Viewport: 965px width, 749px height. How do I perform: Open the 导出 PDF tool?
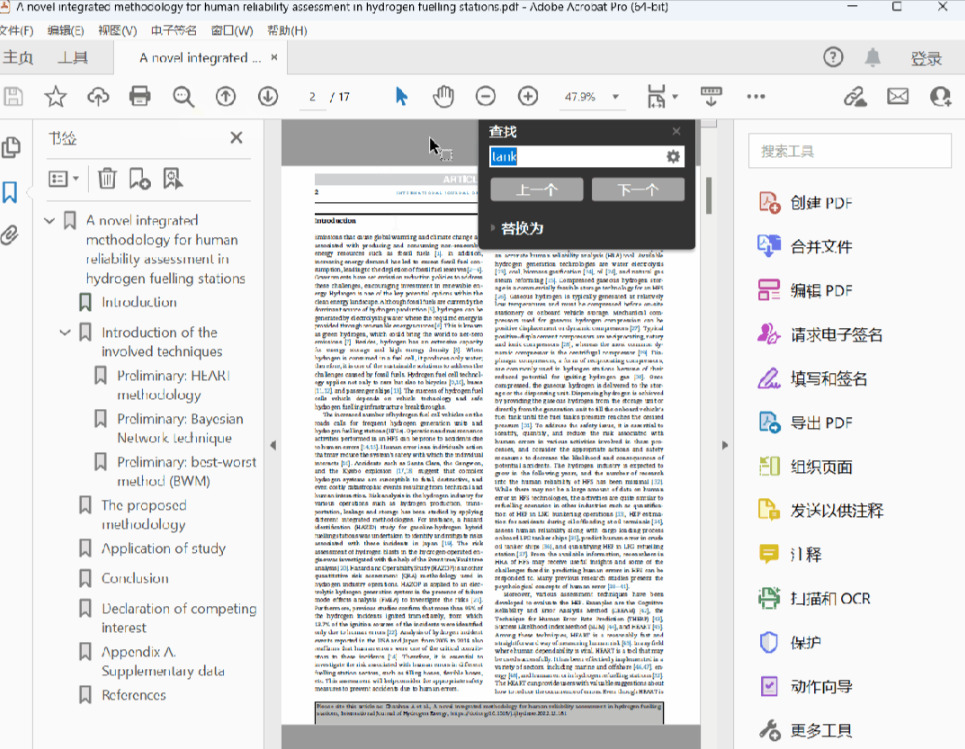click(821, 423)
